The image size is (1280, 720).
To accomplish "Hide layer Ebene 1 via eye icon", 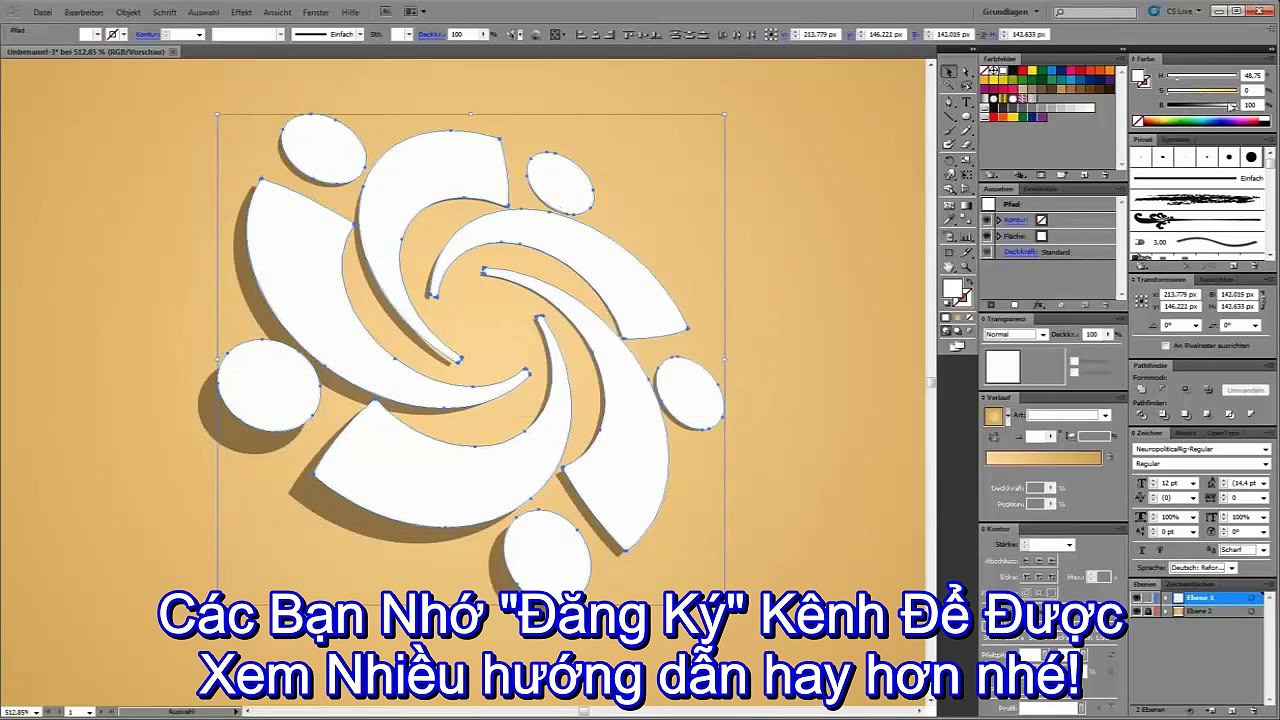I will (x=1136, y=598).
